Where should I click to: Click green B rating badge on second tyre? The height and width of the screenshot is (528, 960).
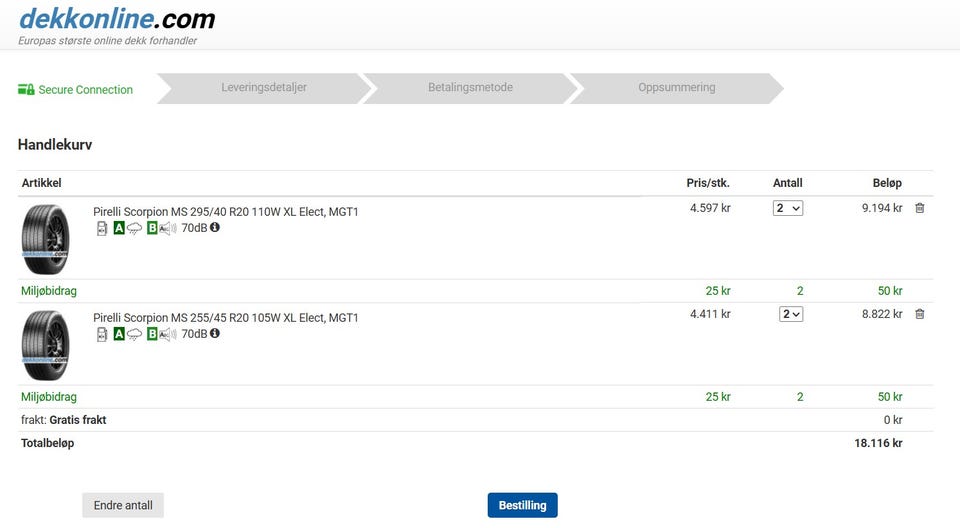[x=152, y=334]
